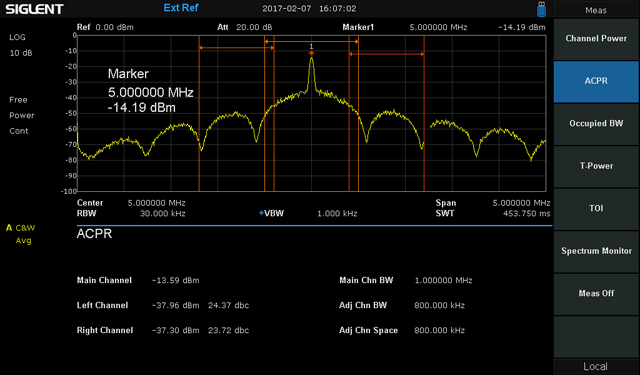The width and height of the screenshot is (640, 375).
Task: Click the RBW 30.000 kHz value
Action: tap(162, 213)
